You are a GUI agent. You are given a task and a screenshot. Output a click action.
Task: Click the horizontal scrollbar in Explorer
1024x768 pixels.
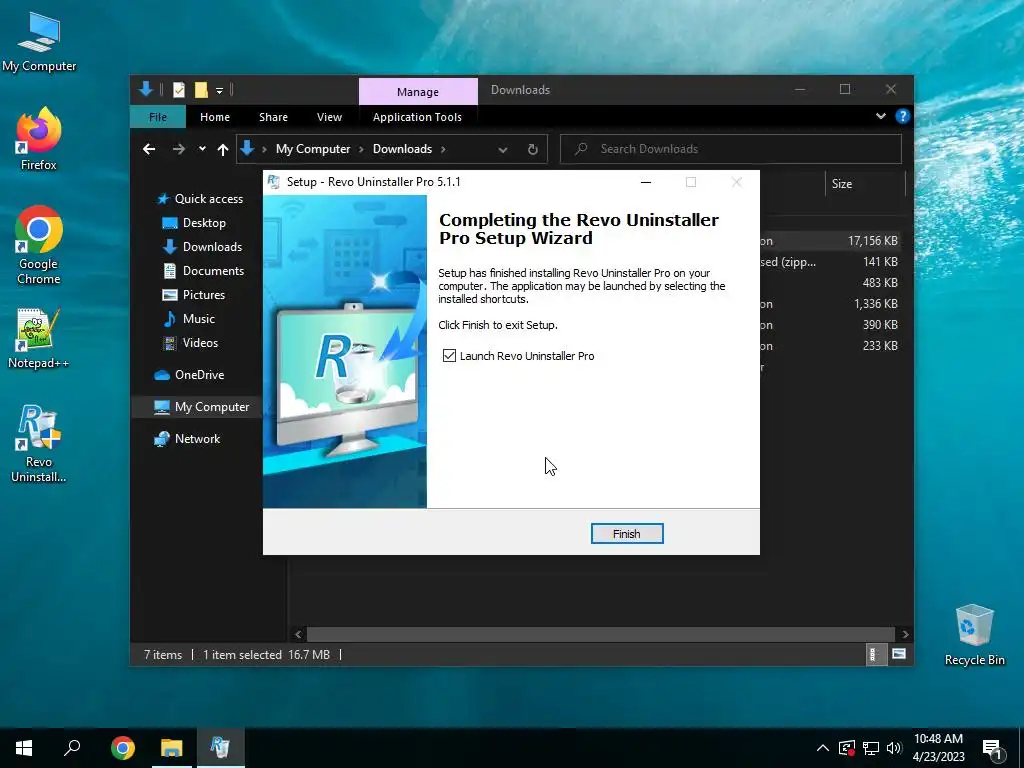[x=601, y=634]
